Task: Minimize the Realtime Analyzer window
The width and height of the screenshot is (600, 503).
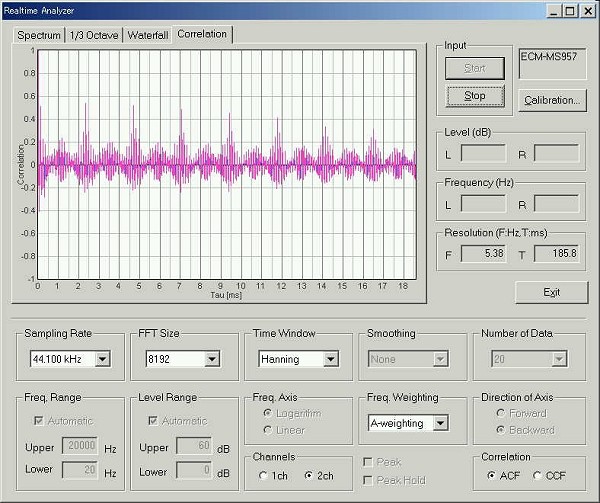Action: click(x=554, y=11)
